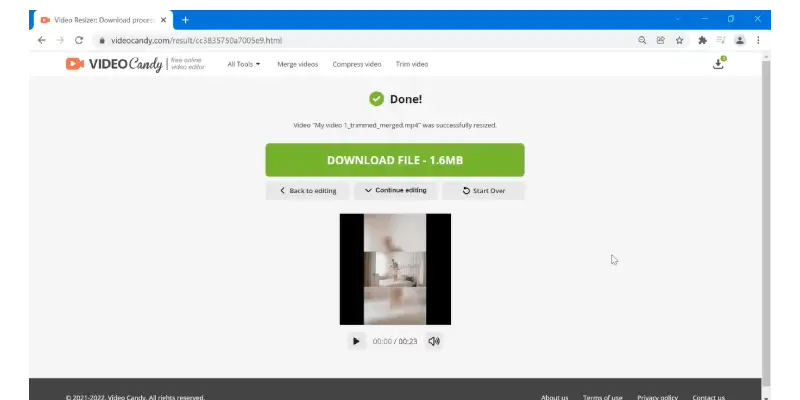The width and height of the screenshot is (800, 400).
Task: Click the browser forward arrow
Action: tap(60, 40)
